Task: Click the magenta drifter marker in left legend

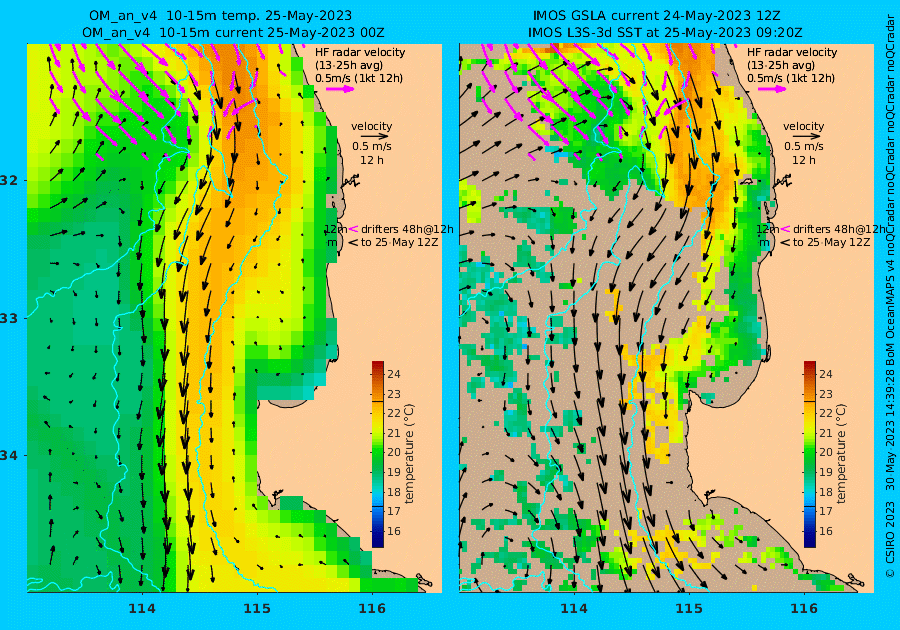Action: coord(352,229)
